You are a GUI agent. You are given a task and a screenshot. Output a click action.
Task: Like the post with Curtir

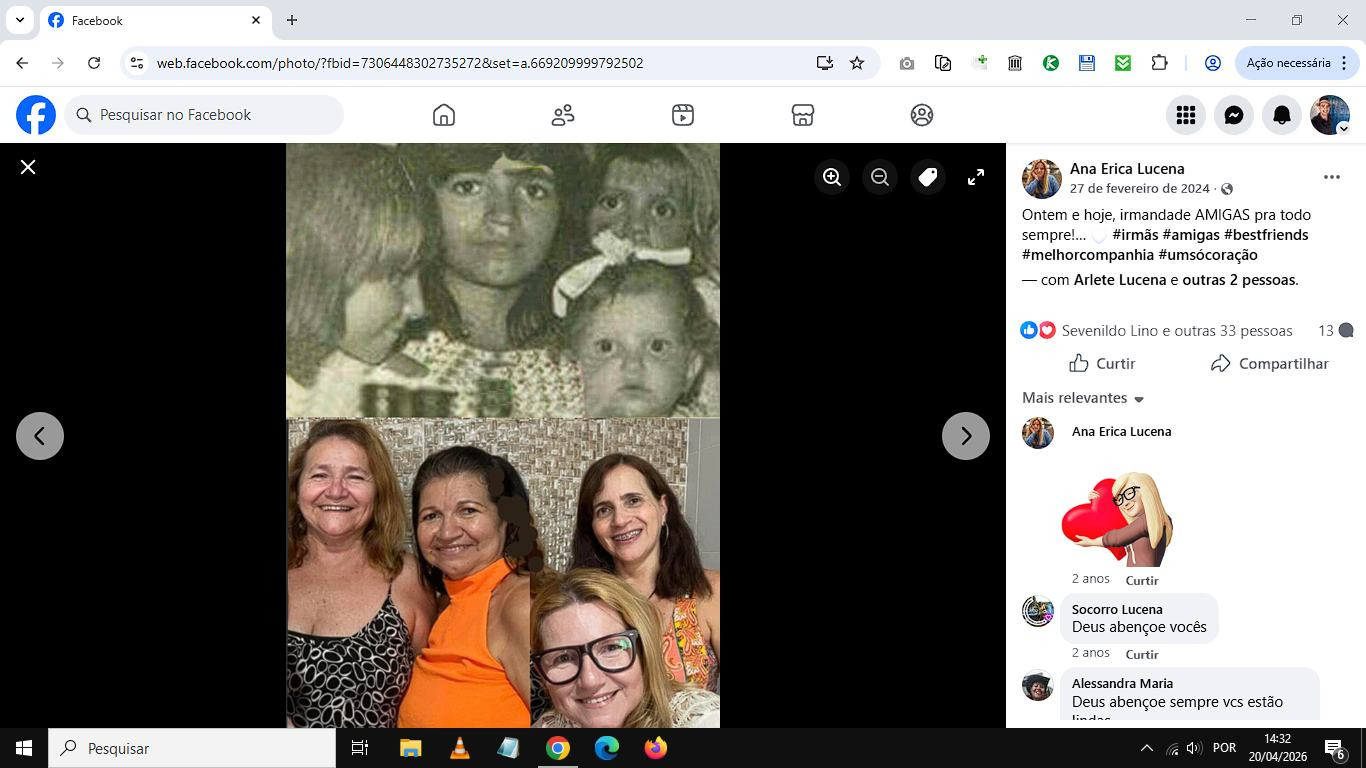(x=1102, y=364)
